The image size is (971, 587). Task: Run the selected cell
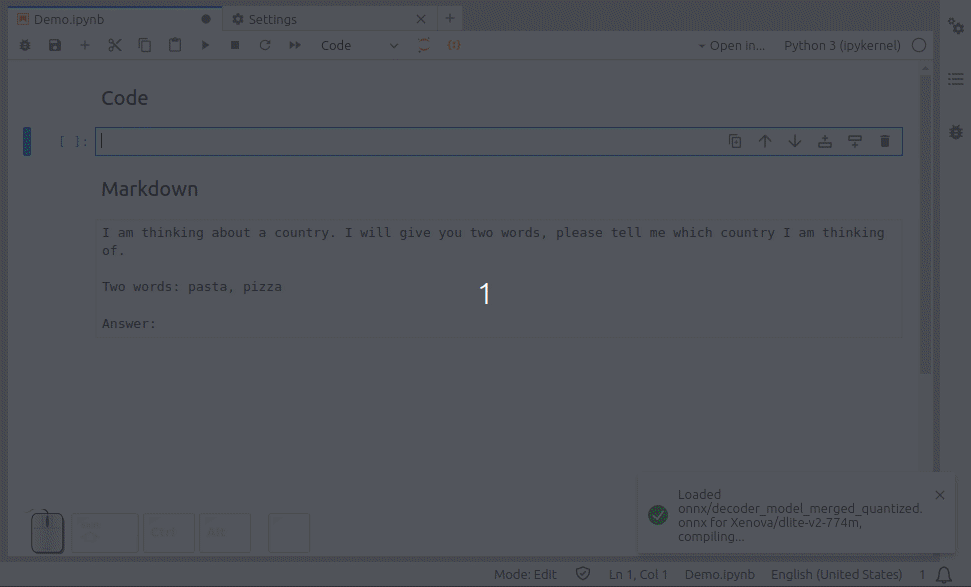point(205,45)
